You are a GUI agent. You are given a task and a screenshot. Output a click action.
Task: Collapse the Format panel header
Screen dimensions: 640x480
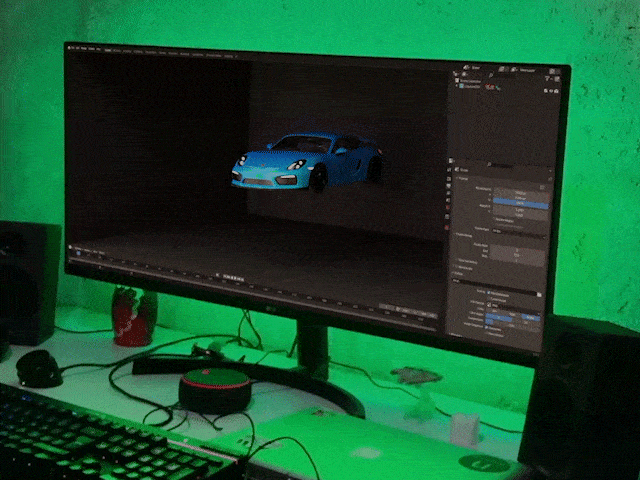point(462,178)
